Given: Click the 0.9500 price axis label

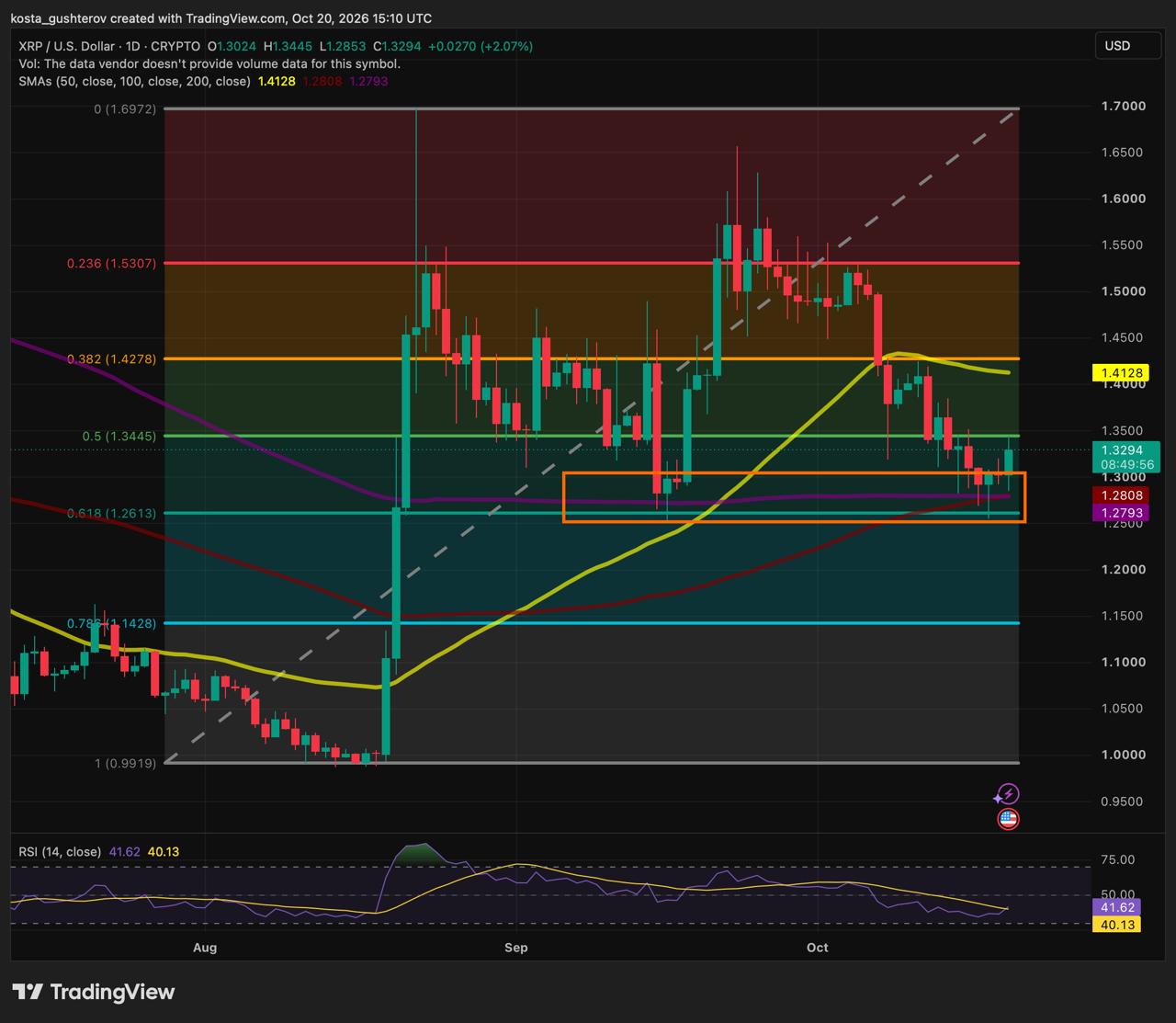Looking at the screenshot, I should coord(1124,801).
